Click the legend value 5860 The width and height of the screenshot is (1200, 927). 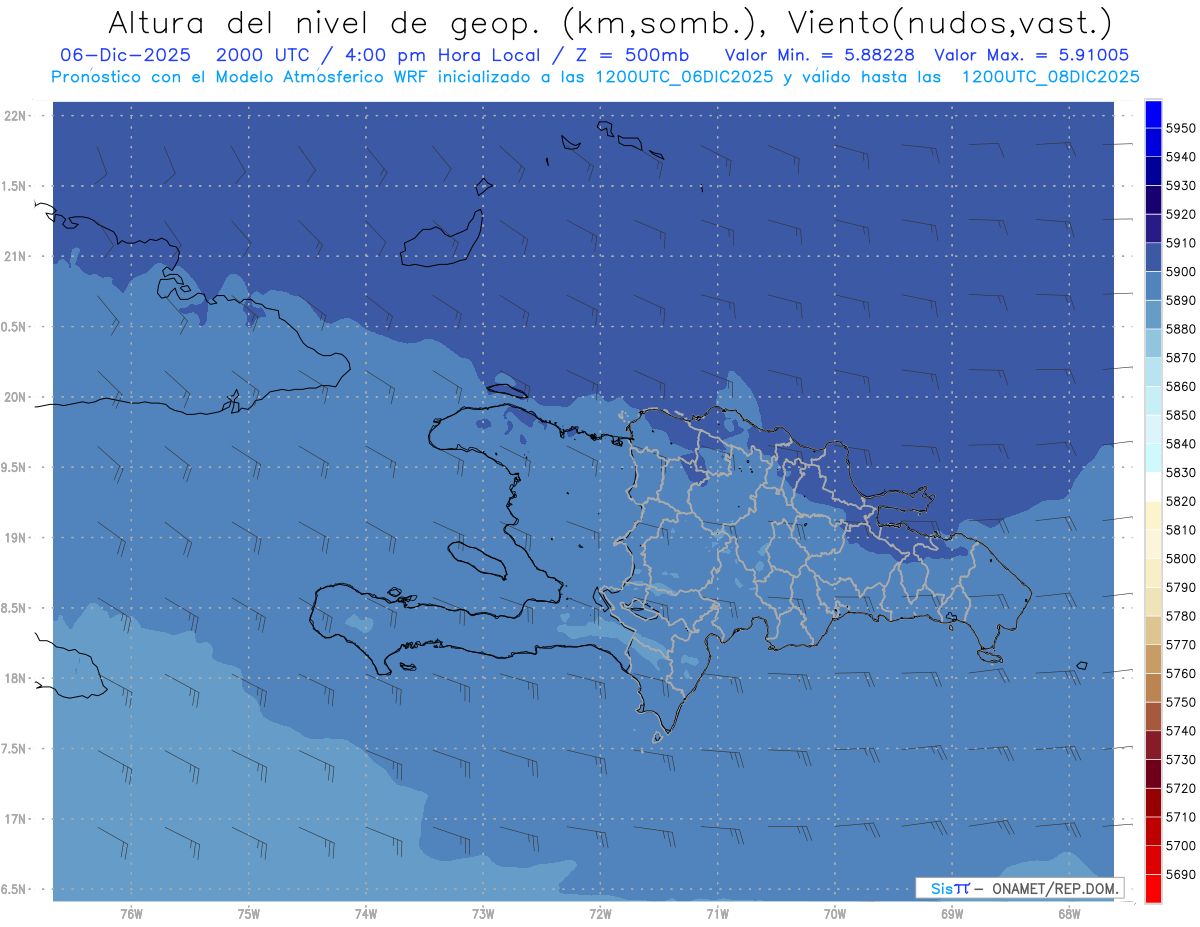(1180, 386)
